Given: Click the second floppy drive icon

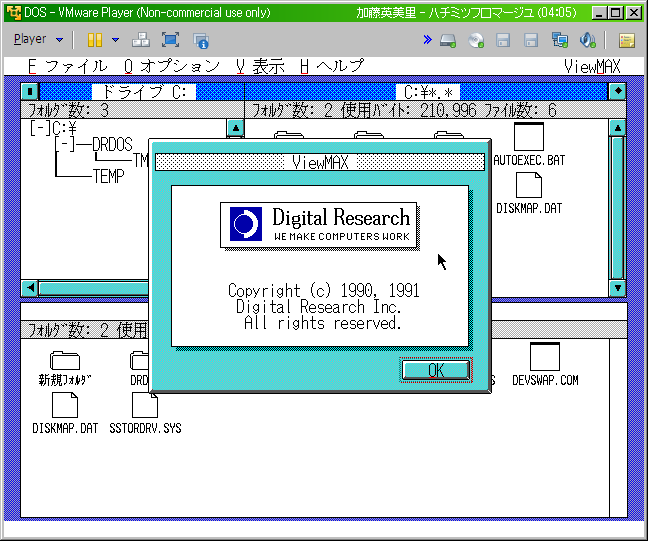Looking at the screenshot, I should point(531,40).
